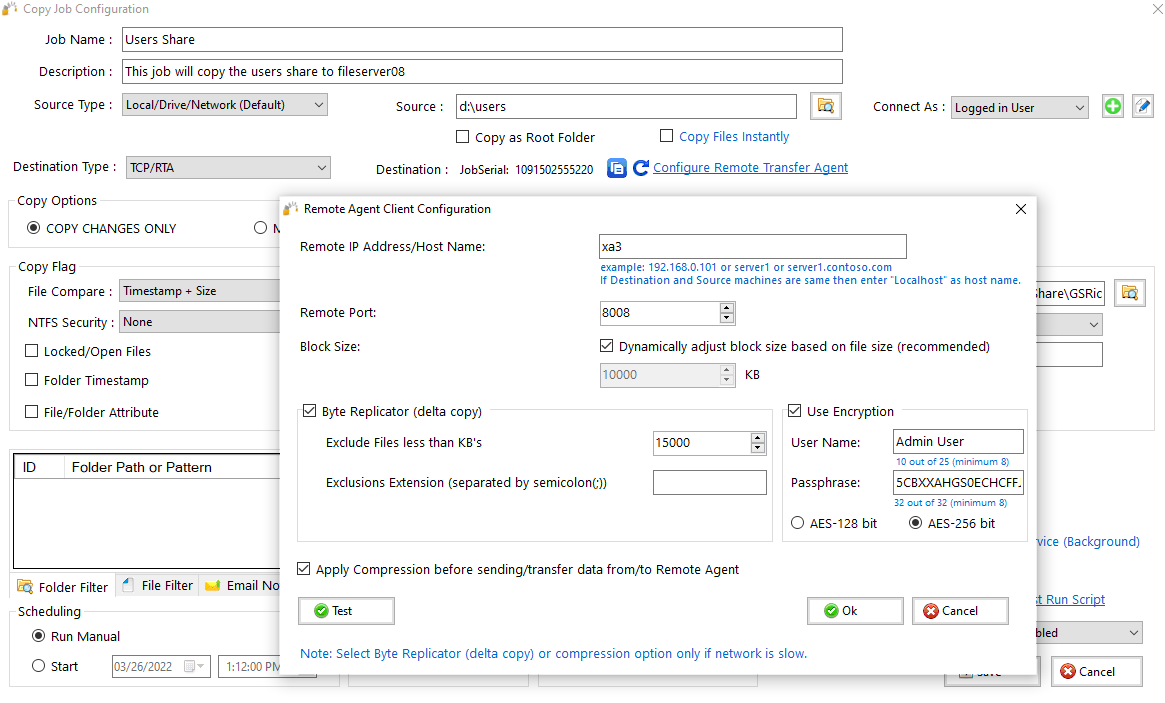Click Service (Background) link

[x=1088, y=542]
